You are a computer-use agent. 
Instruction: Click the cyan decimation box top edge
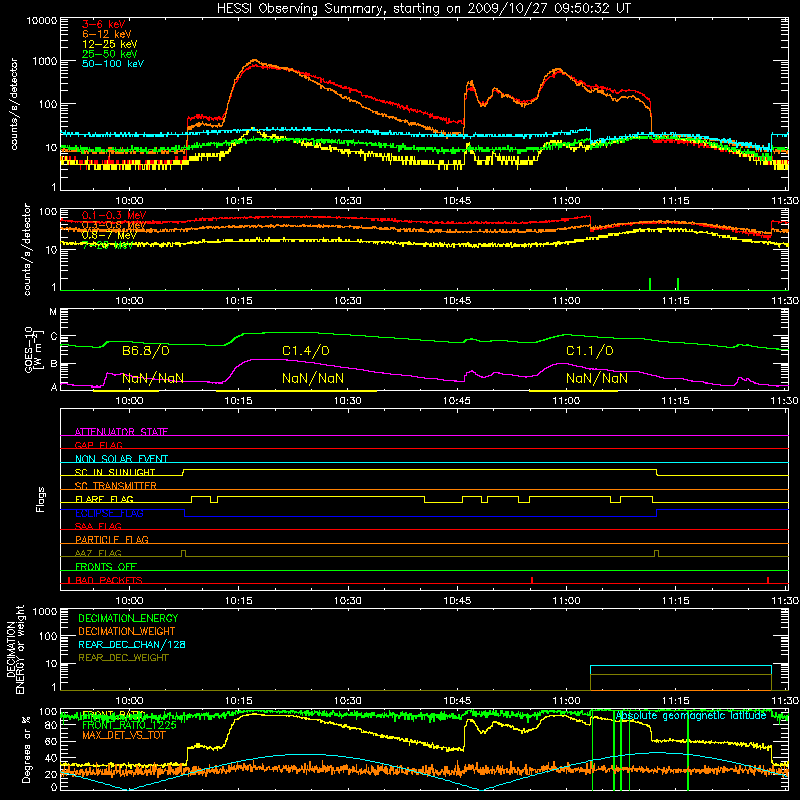click(x=681, y=666)
